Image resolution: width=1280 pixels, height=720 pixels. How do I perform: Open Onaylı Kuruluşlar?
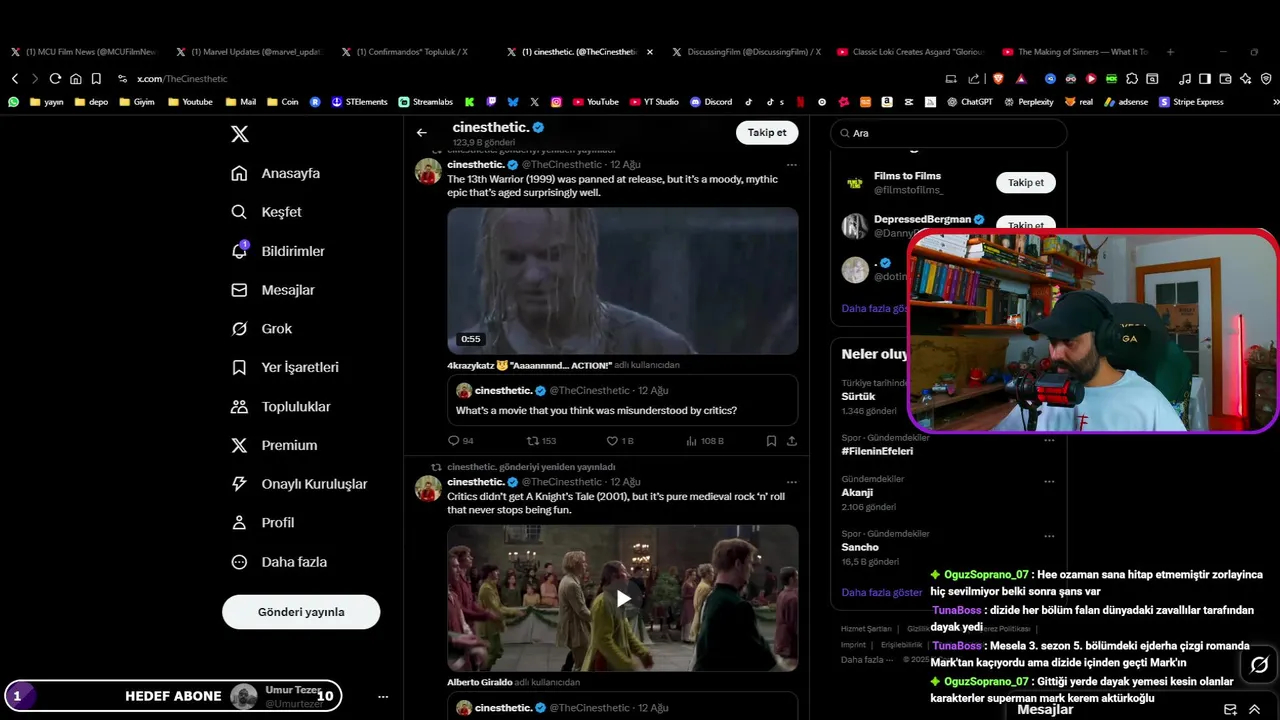(x=299, y=484)
